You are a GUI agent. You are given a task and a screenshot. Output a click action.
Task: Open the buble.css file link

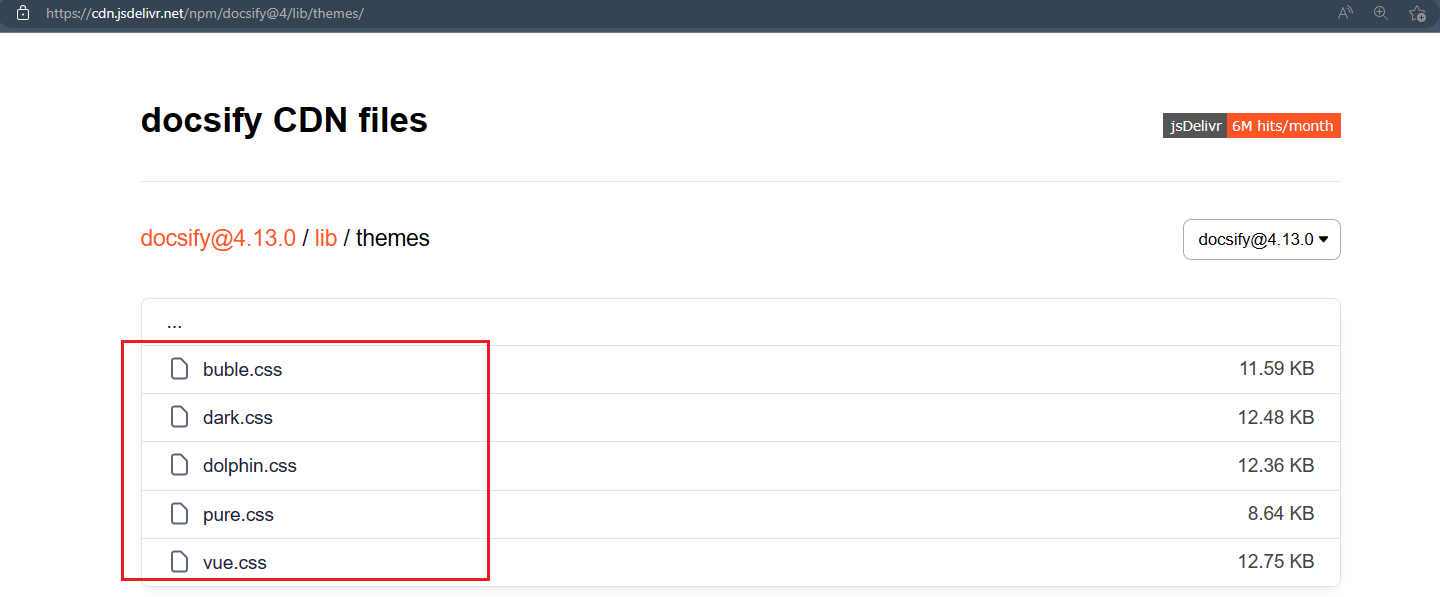click(242, 369)
